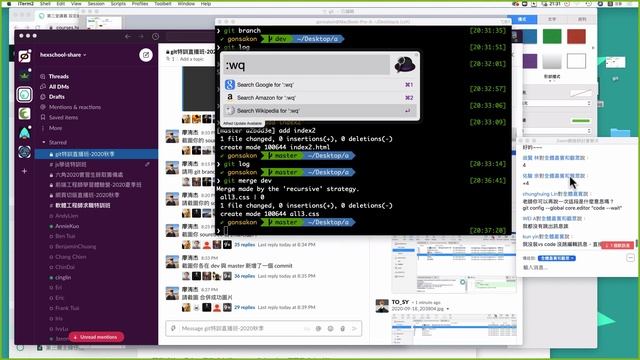Open All DMs in Slack sidebar

[x=59, y=87]
